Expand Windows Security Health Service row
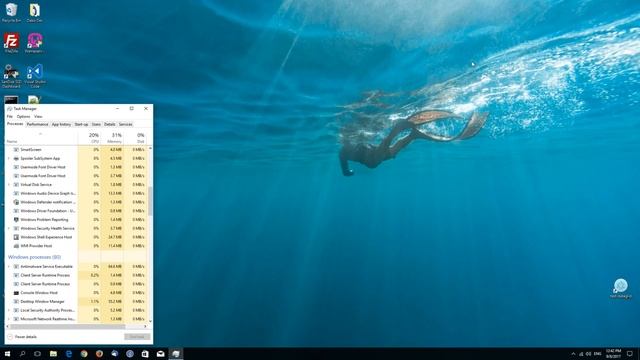 9,228
